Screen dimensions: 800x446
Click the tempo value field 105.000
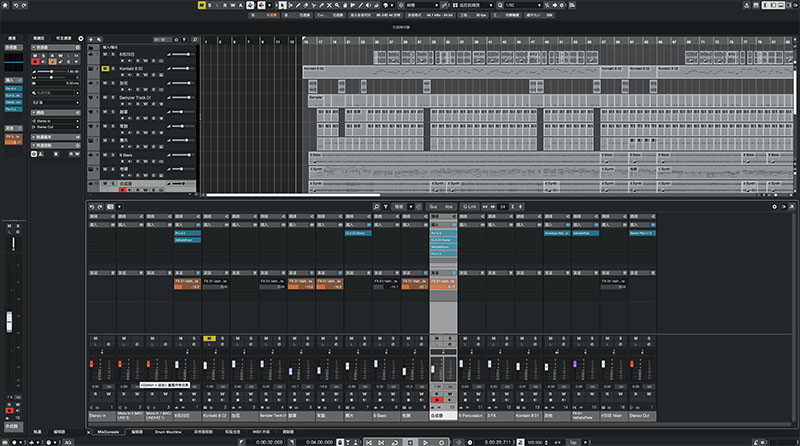click(534, 442)
